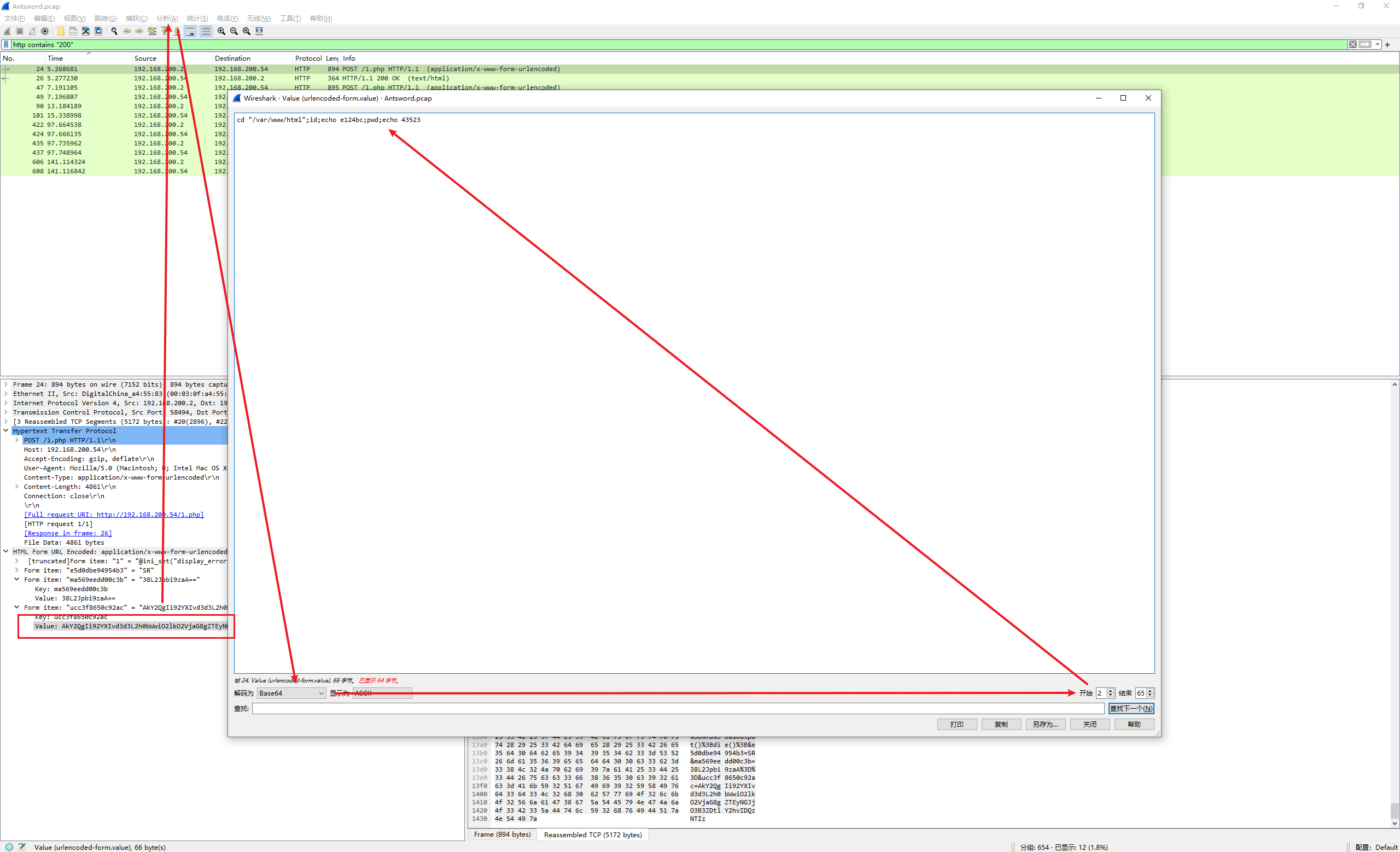1400x852 pixels.
Task: Close the capture file icon
Action: tap(86, 31)
